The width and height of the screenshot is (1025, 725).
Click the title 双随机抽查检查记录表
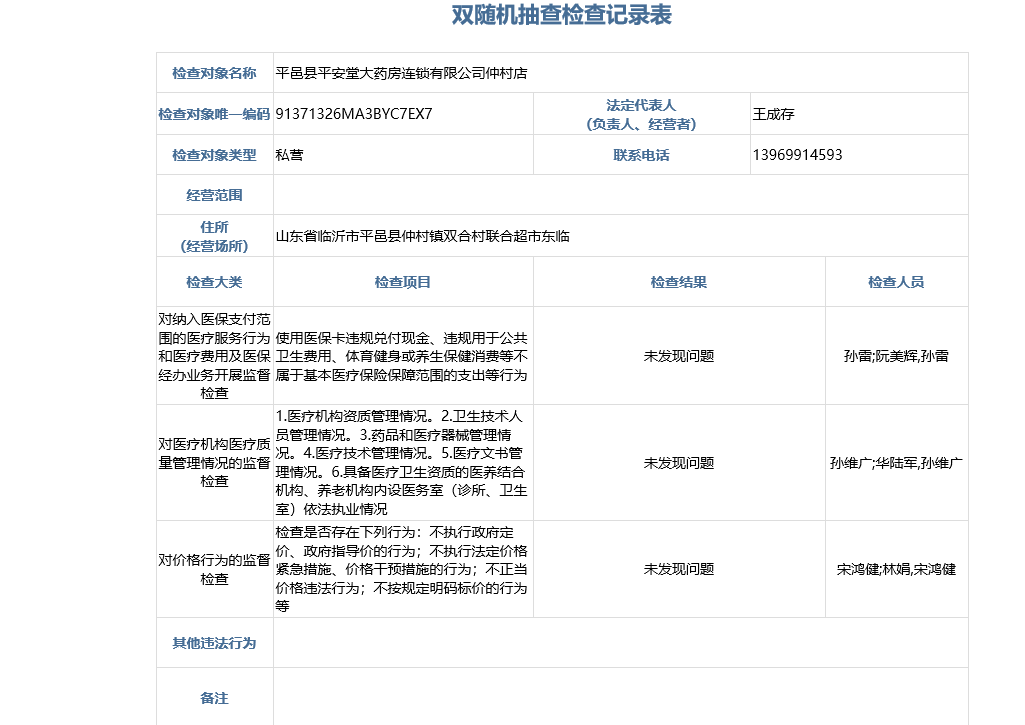(562, 15)
